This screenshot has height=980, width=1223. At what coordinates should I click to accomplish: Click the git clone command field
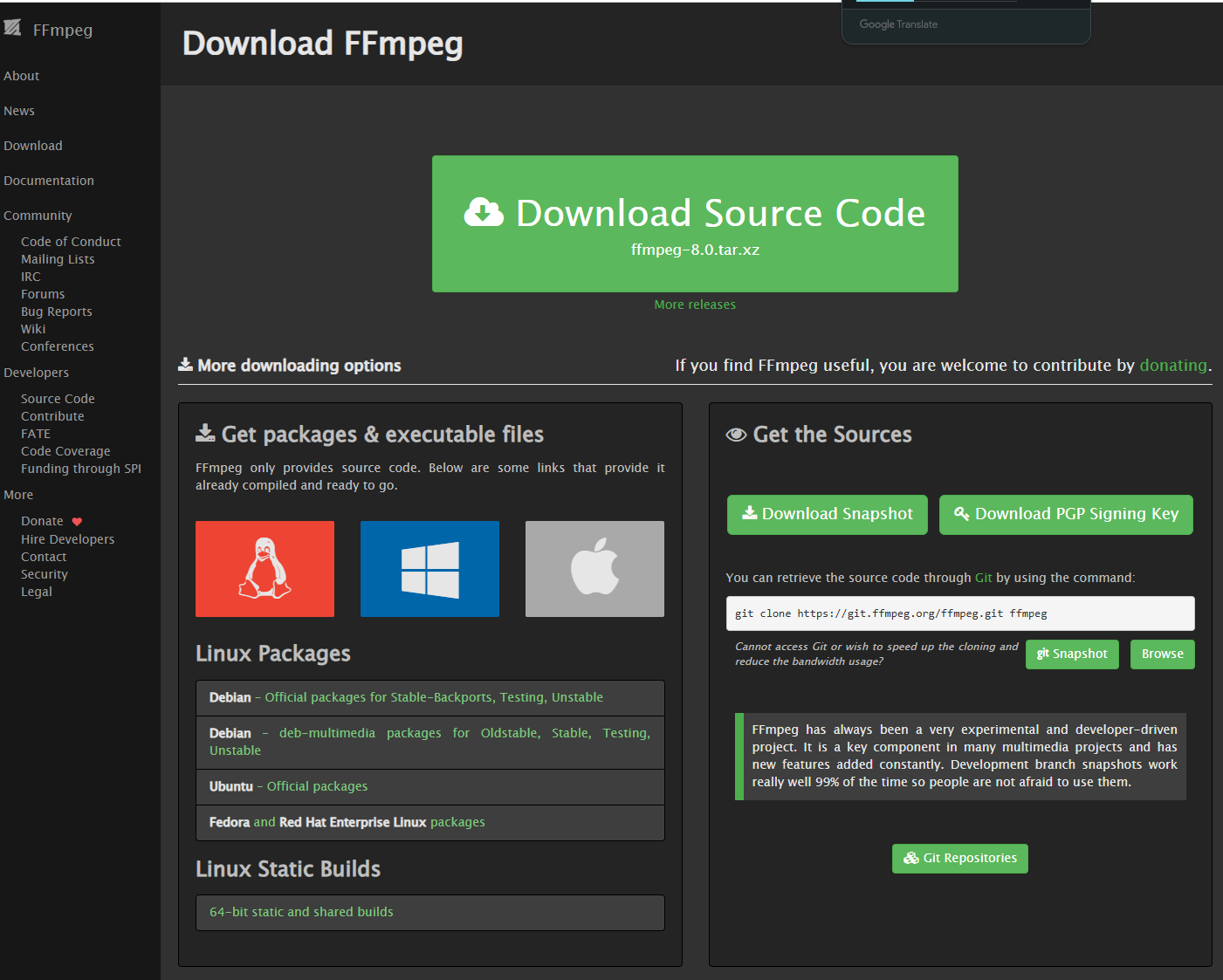tap(959, 613)
